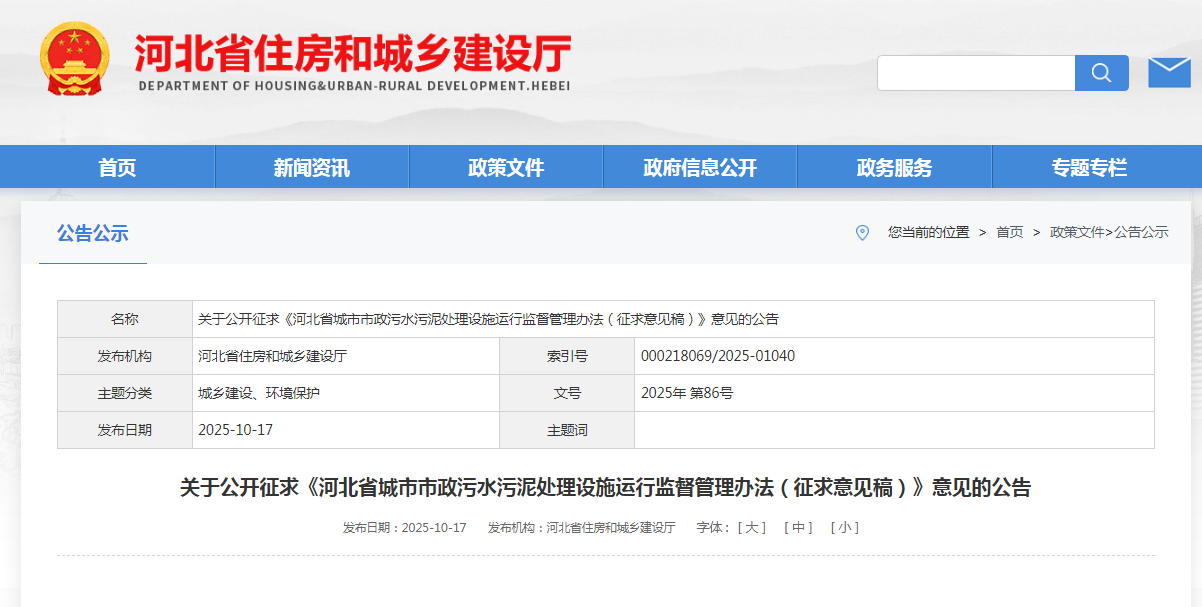Go to the 新闻资讯 menu
Image resolution: width=1202 pixels, height=607 pixels.
click(312, 167)
